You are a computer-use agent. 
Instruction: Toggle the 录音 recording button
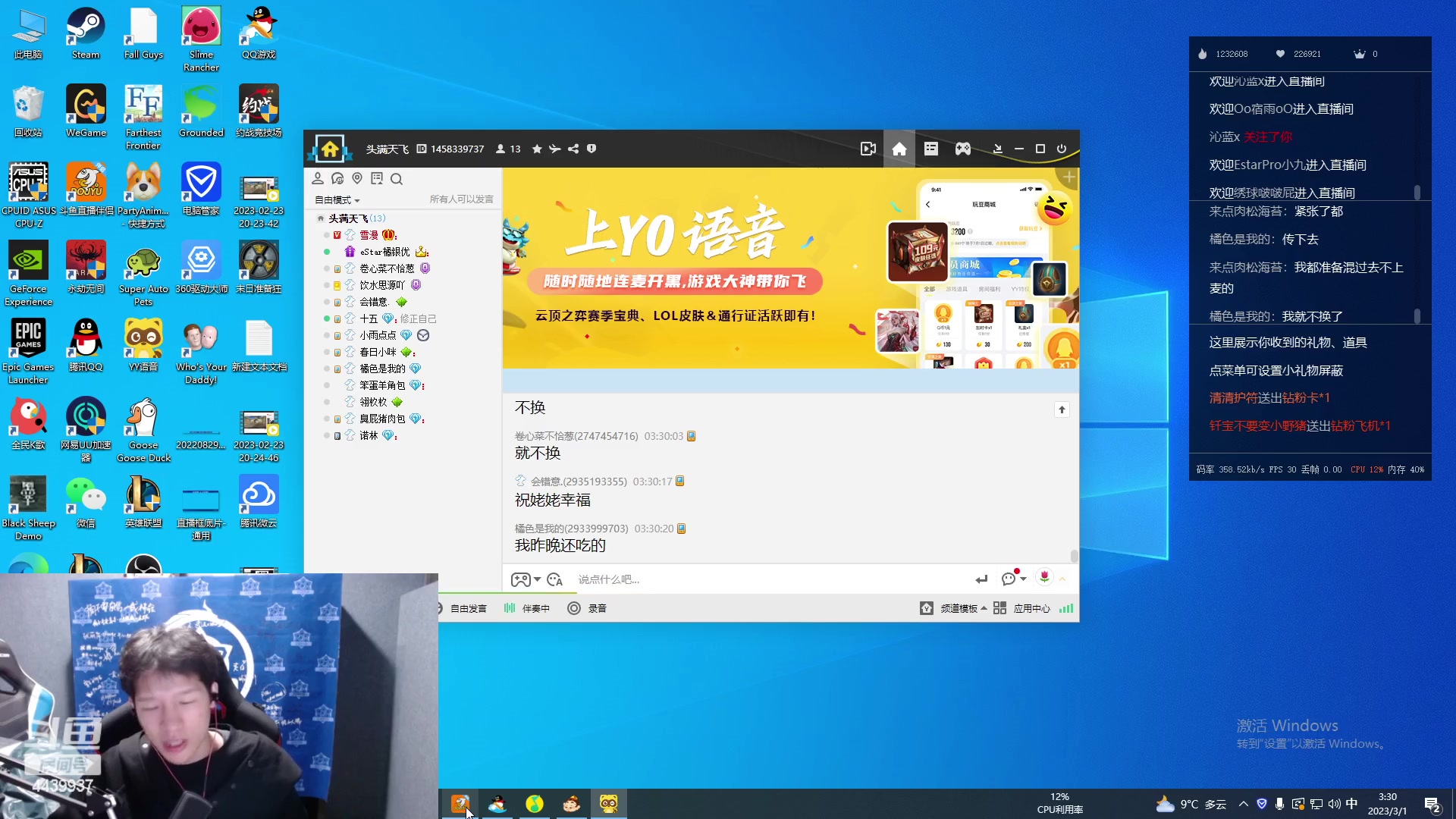pos(587,608)
